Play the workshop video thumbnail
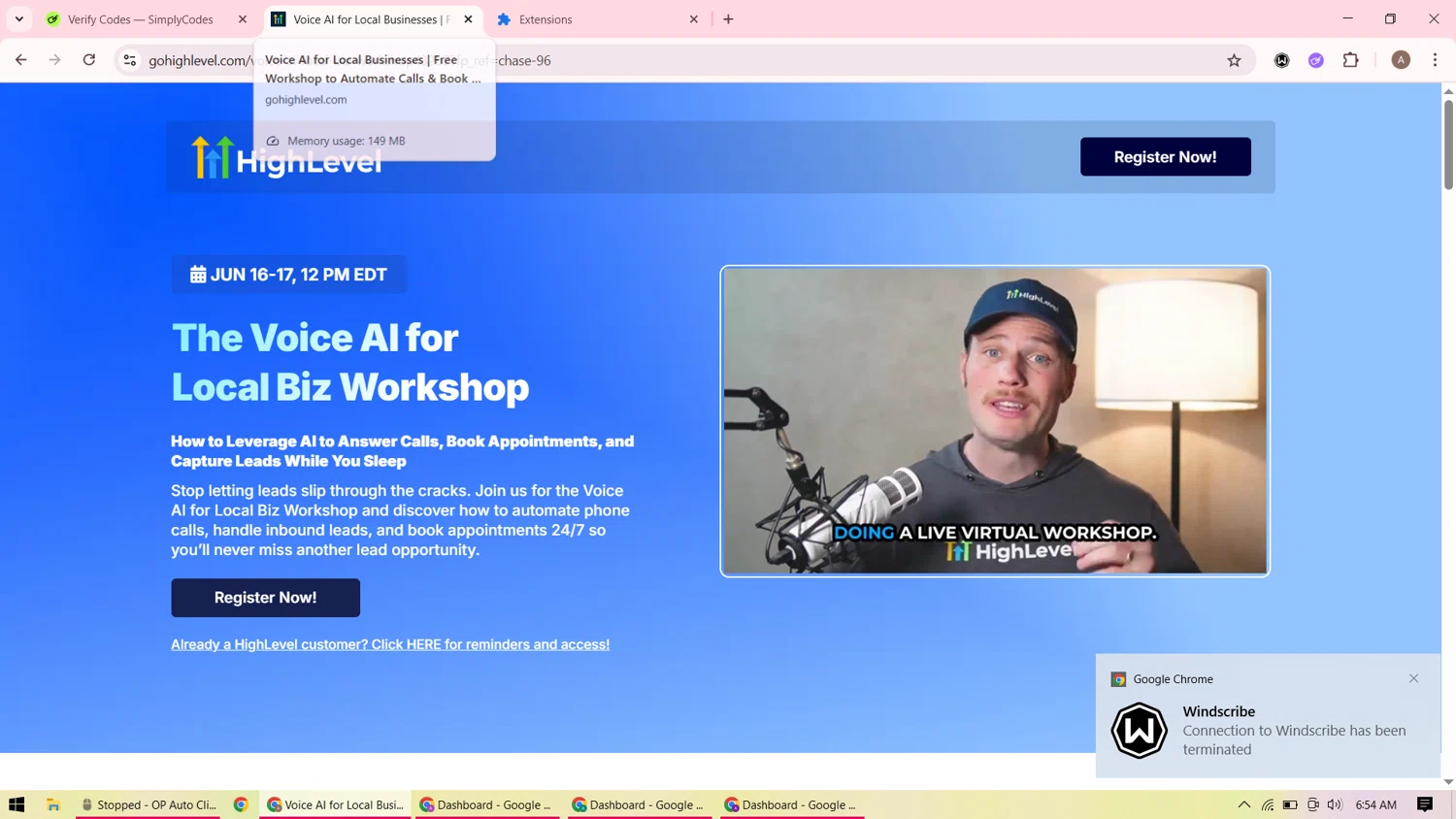Image resolution: width=1456 pixels, height=819 pixels. pyautogui.click(x=995, y=421)
